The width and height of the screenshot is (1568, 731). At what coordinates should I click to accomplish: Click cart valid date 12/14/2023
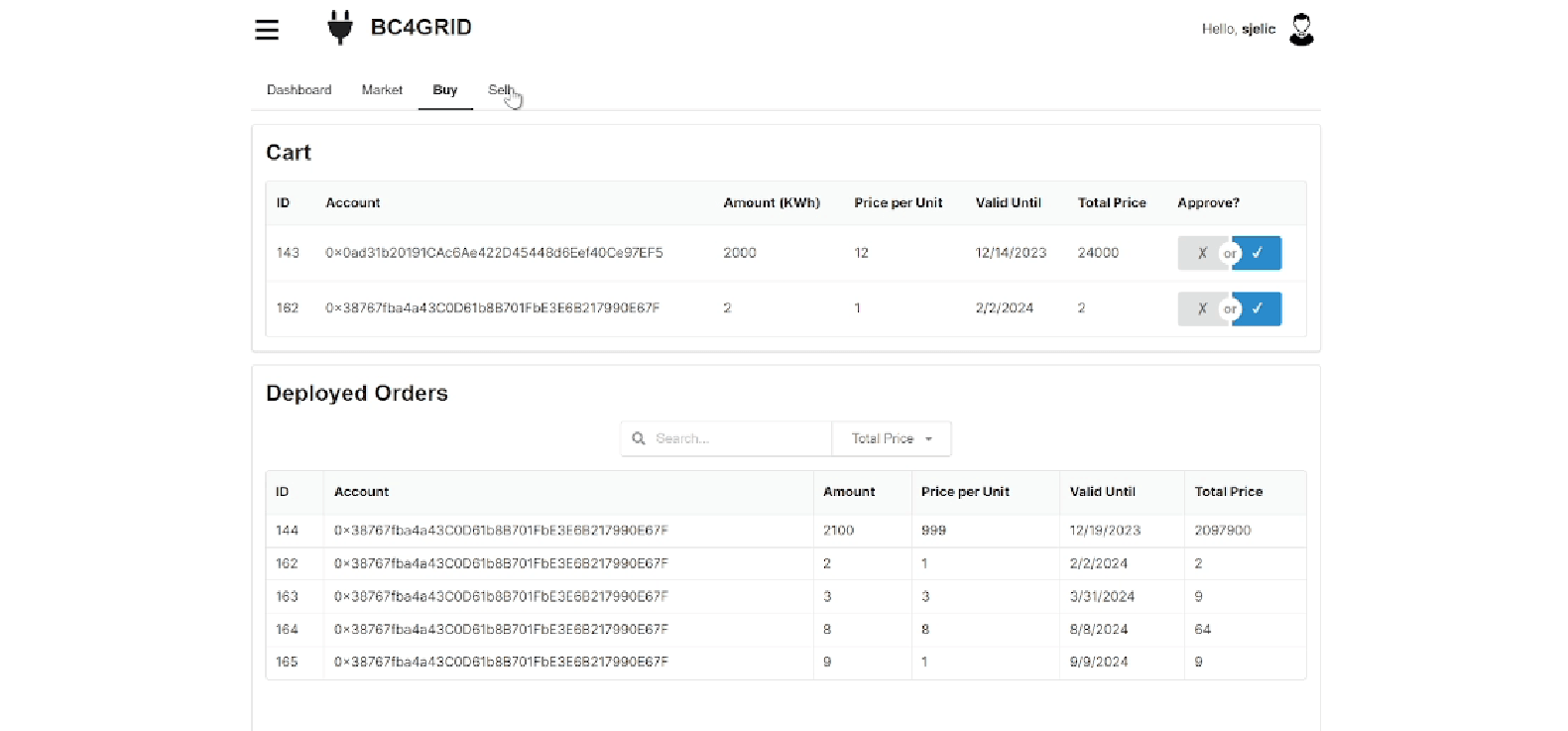(x=1011, y=253)
